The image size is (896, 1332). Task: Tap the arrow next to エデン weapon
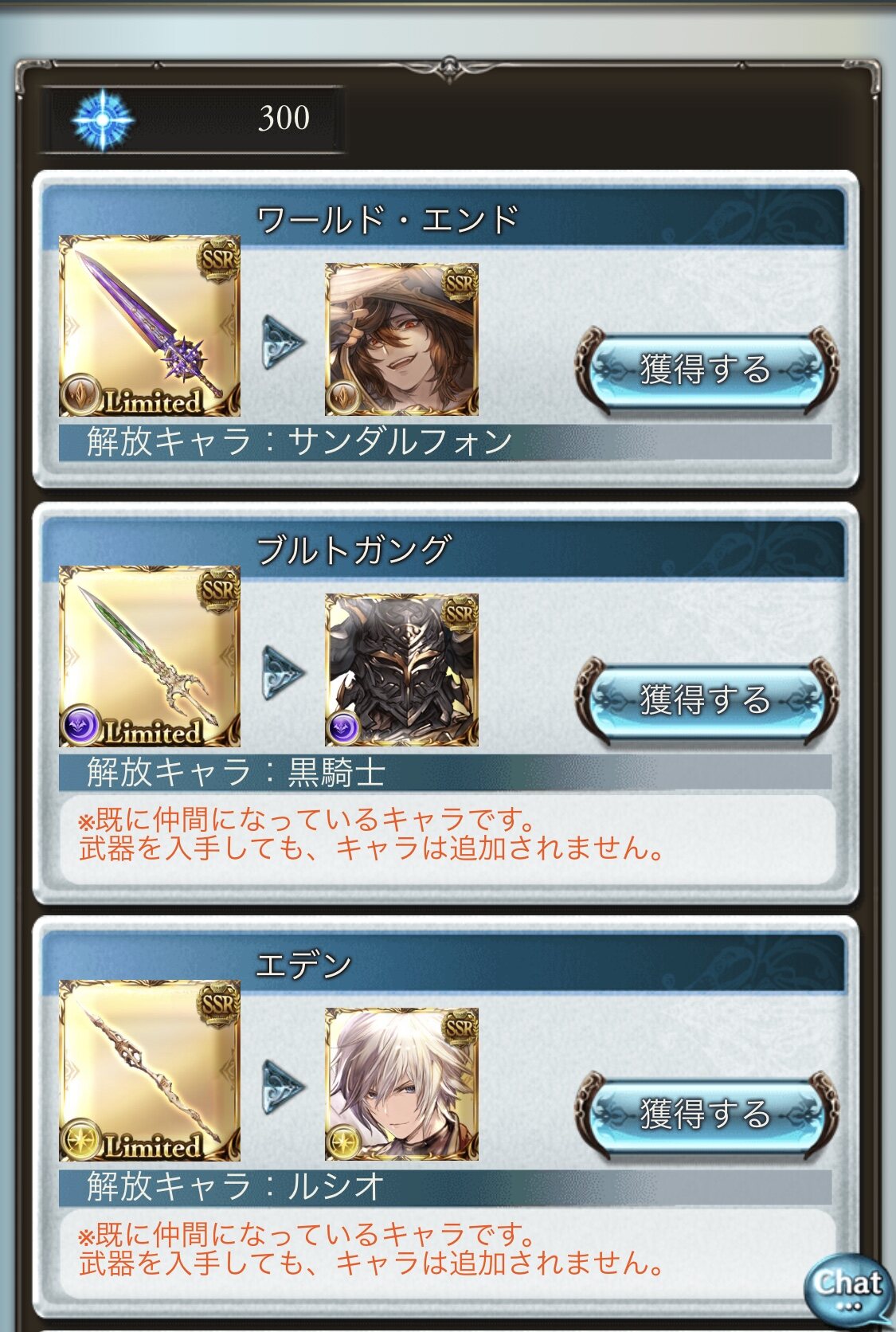[283, 1087]
